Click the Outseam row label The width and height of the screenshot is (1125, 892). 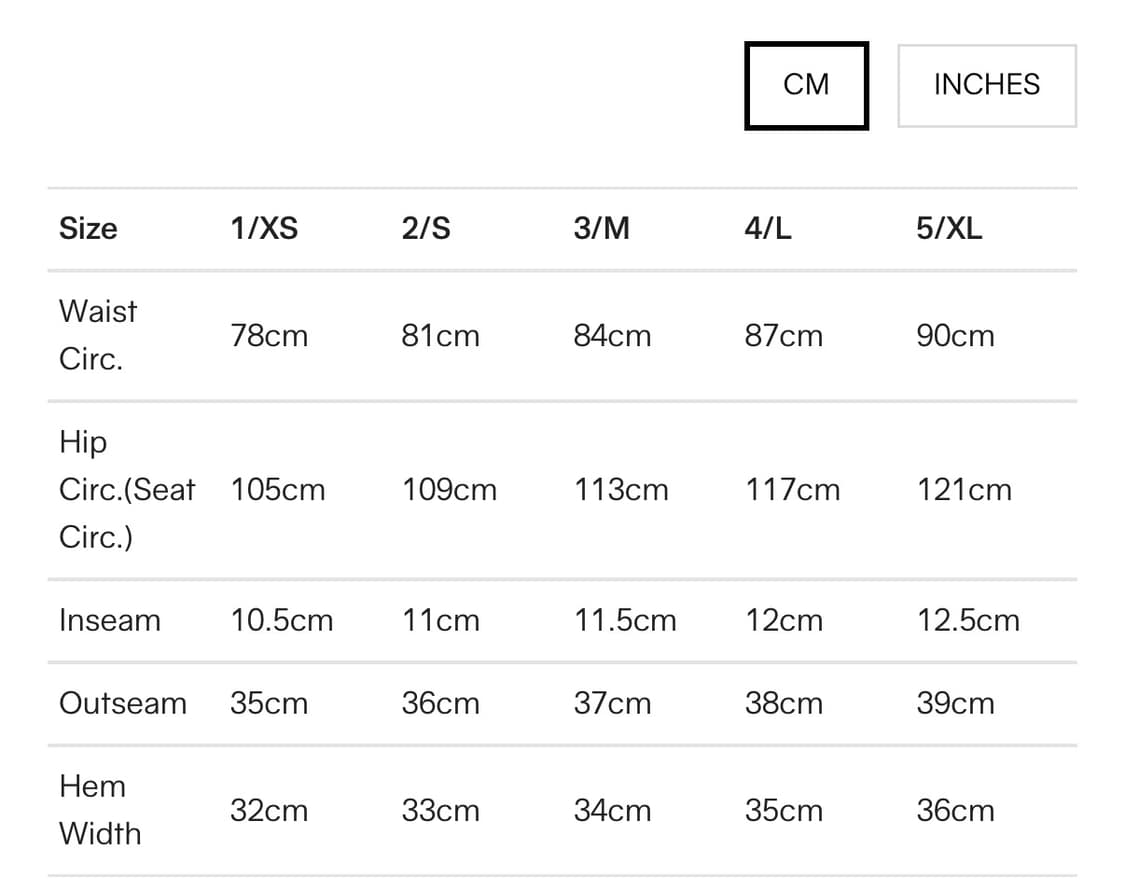[122, 703]
